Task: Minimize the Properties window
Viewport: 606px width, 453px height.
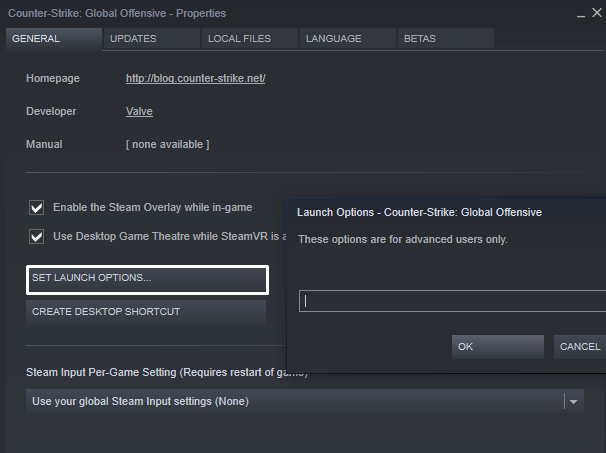Action: (x=580, y=14)
